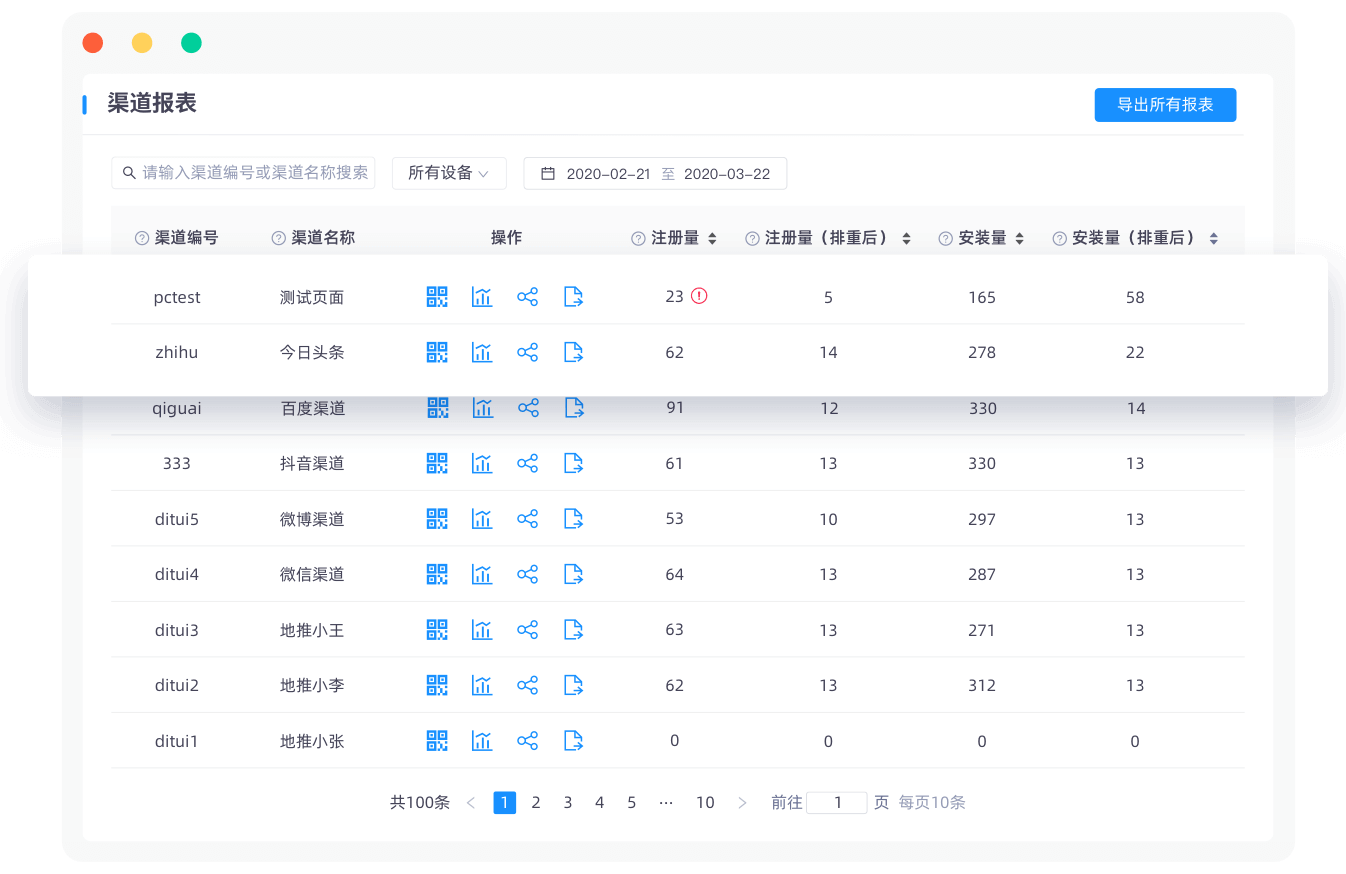The width and height of the screenshot is (1346, 874).
Task: Export report for ditui1 row
Action: pos(573,741)
